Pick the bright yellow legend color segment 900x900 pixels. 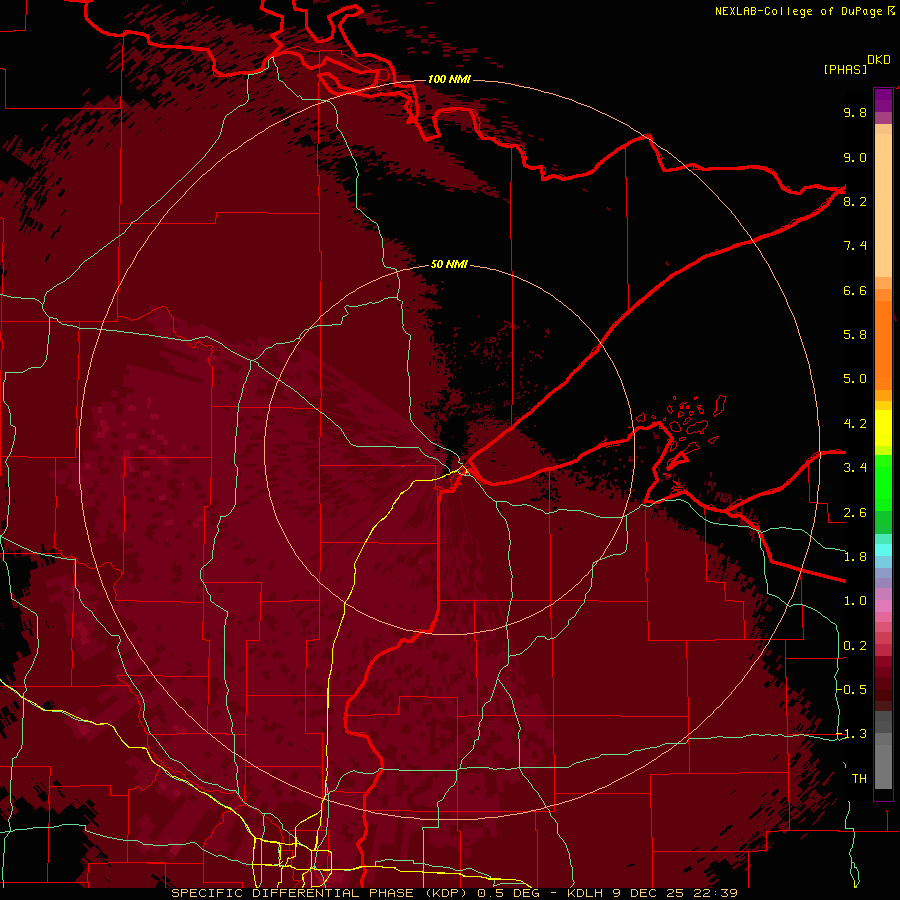(x=883, y=428)
